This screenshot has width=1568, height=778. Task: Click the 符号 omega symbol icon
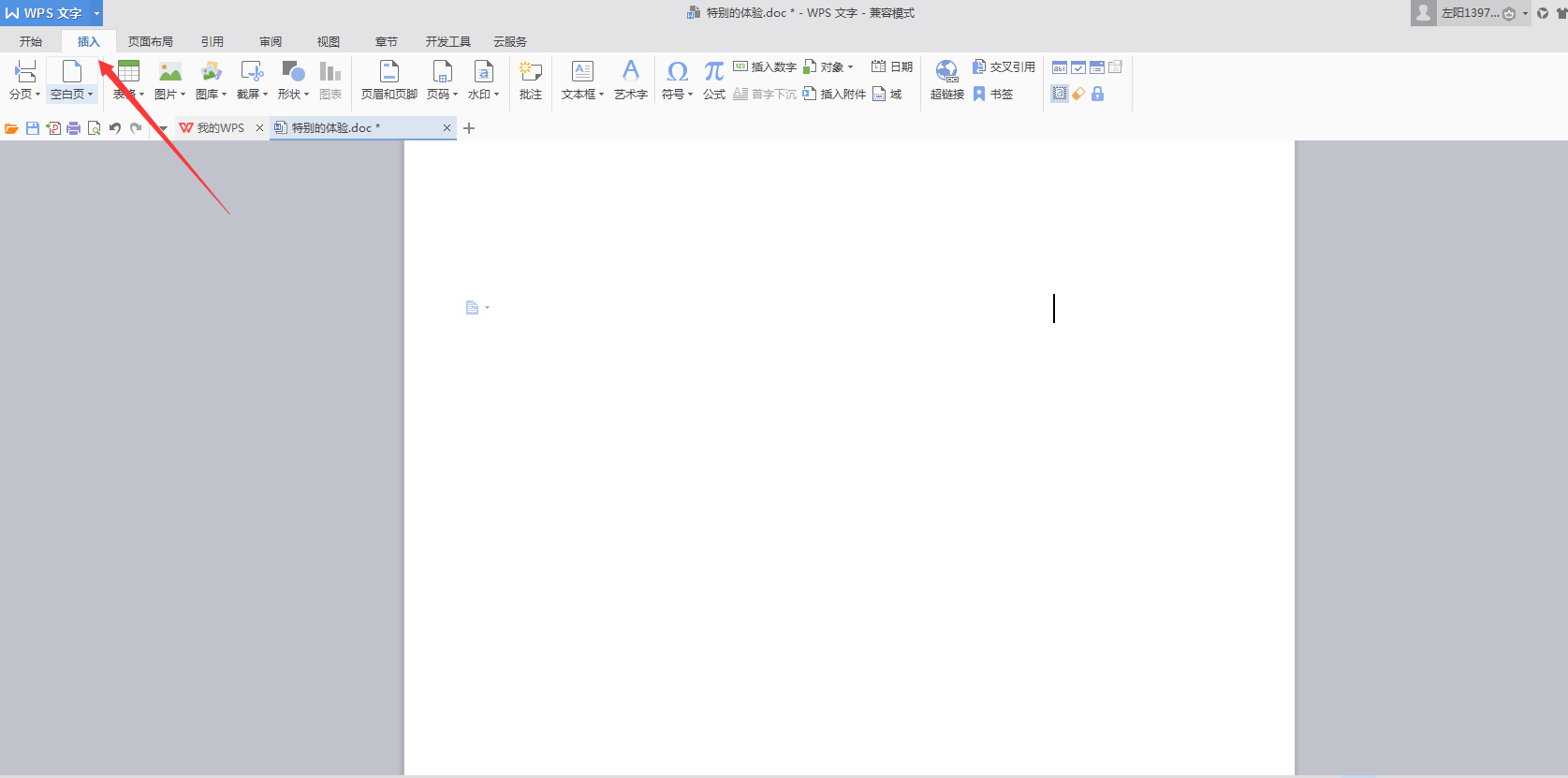coord(678,71)
